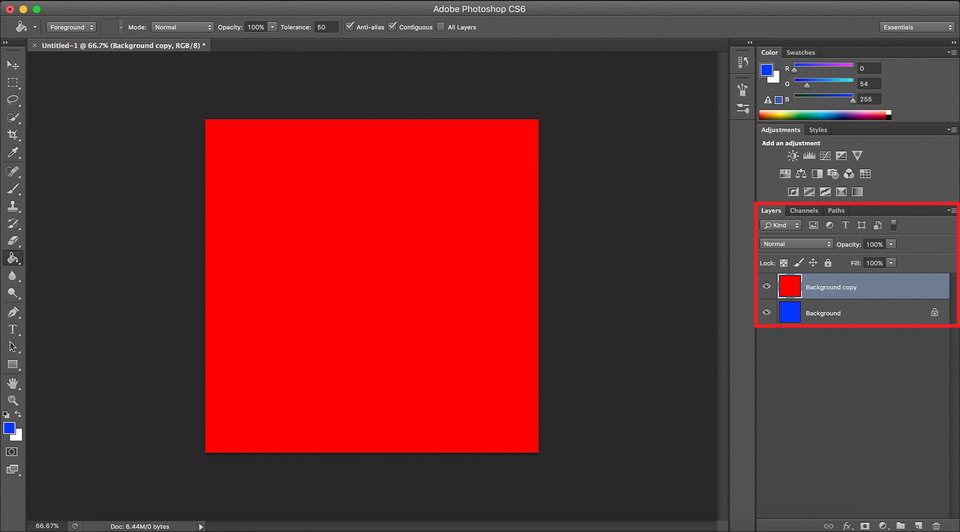Switch to the Channels tab
960x532 pixels.
point(803,211)
